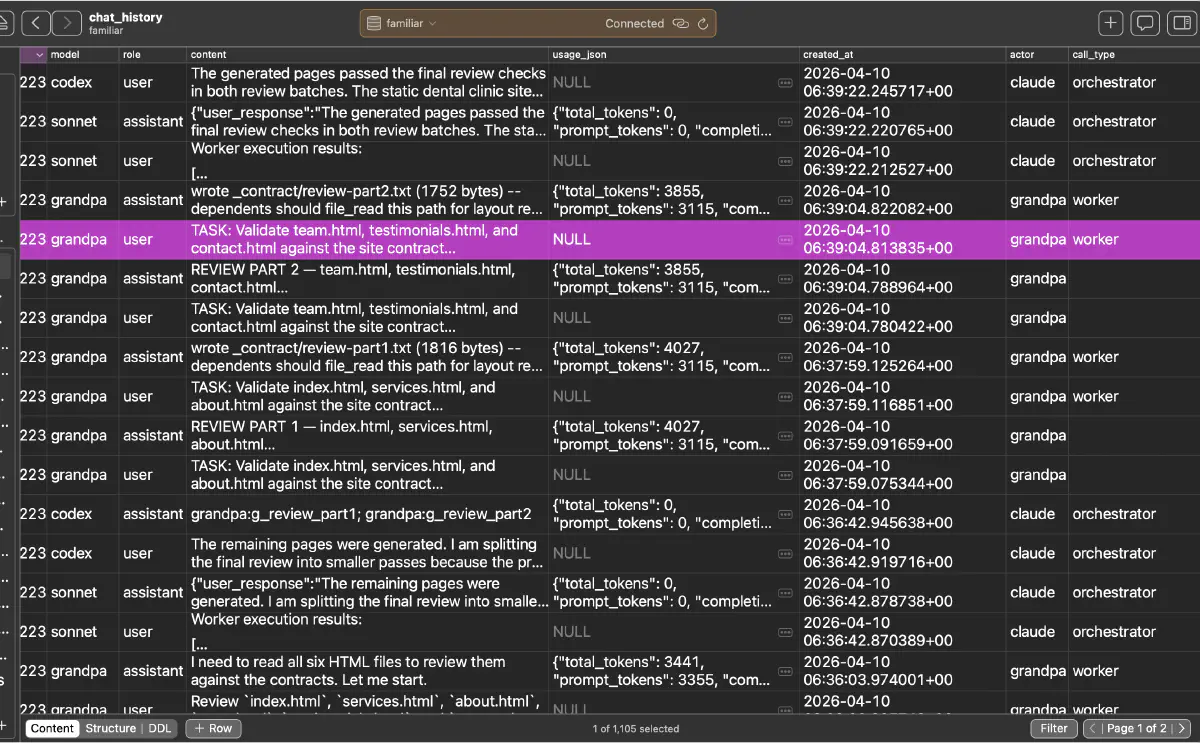Go forward with the right arrow button

click(67, 23)
